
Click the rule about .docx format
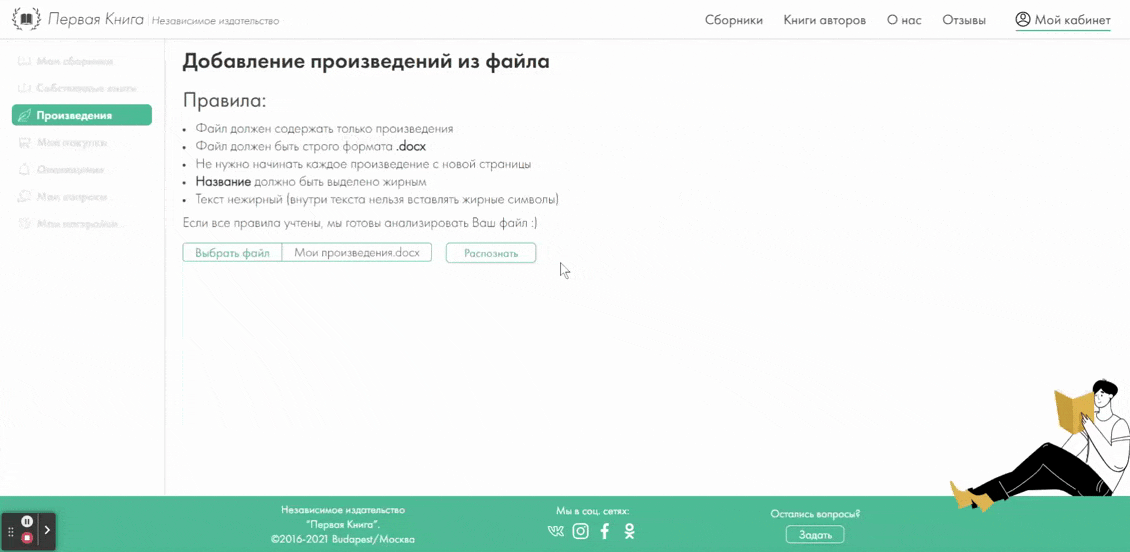coord(311,147)
